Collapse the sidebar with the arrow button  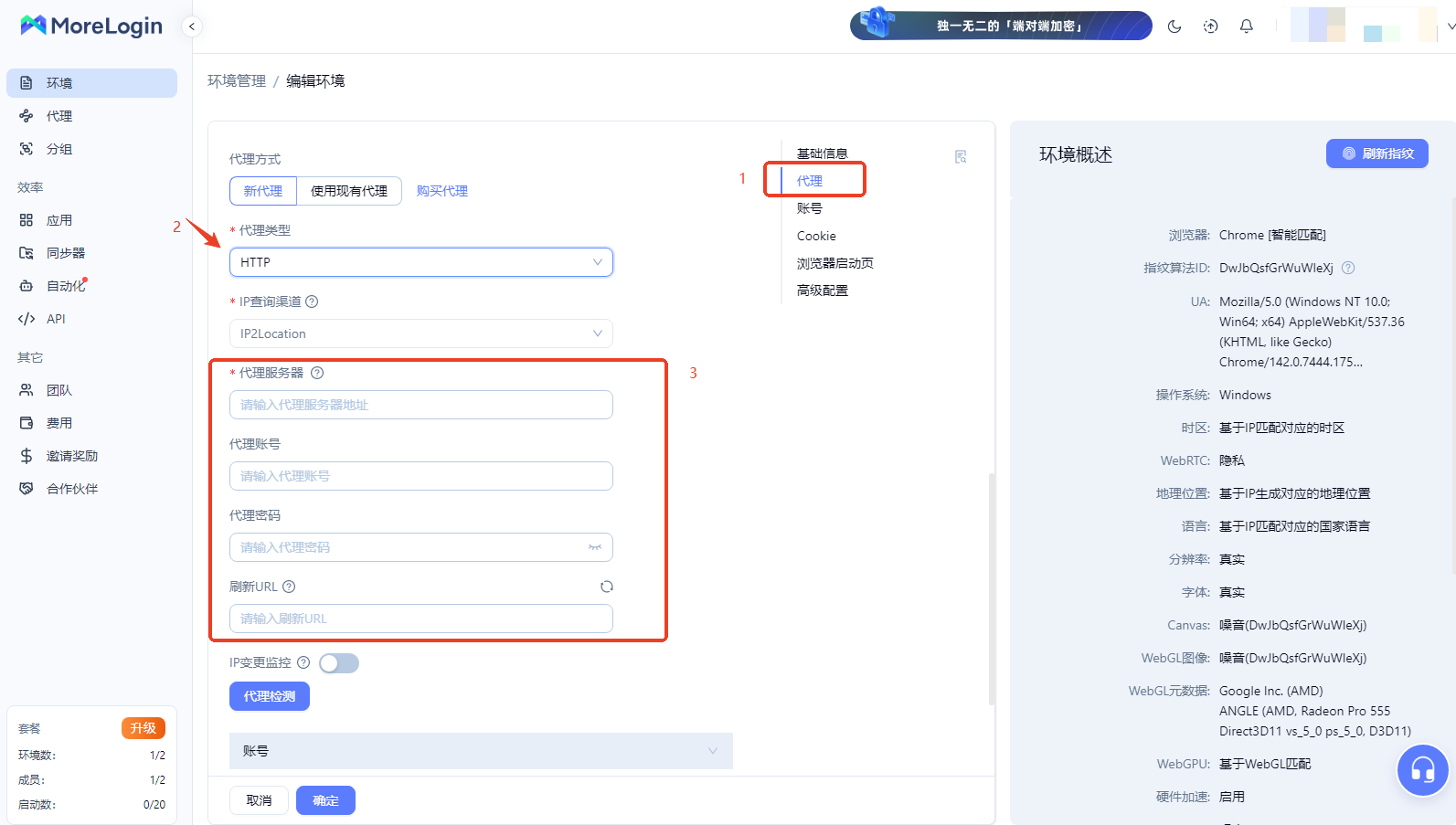192,26
